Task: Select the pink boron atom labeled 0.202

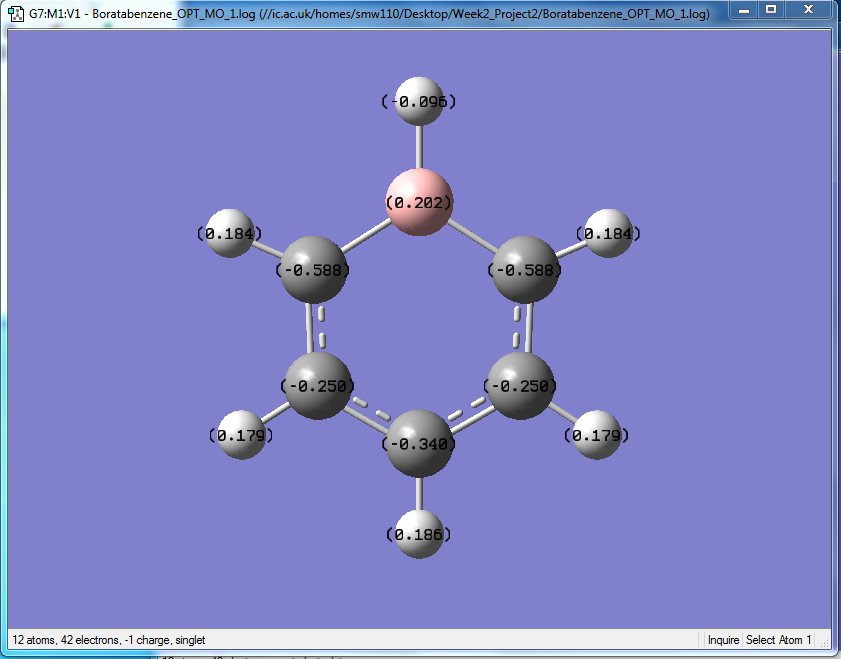Action: point(419,202)
